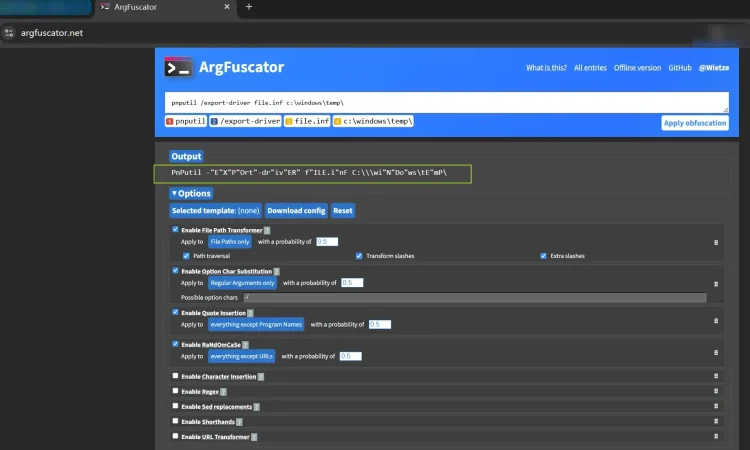This screenshot has height=450, width=750.
Task: Click the drag handle on Quote Insertion row
Action: click(x=716, y=321)
